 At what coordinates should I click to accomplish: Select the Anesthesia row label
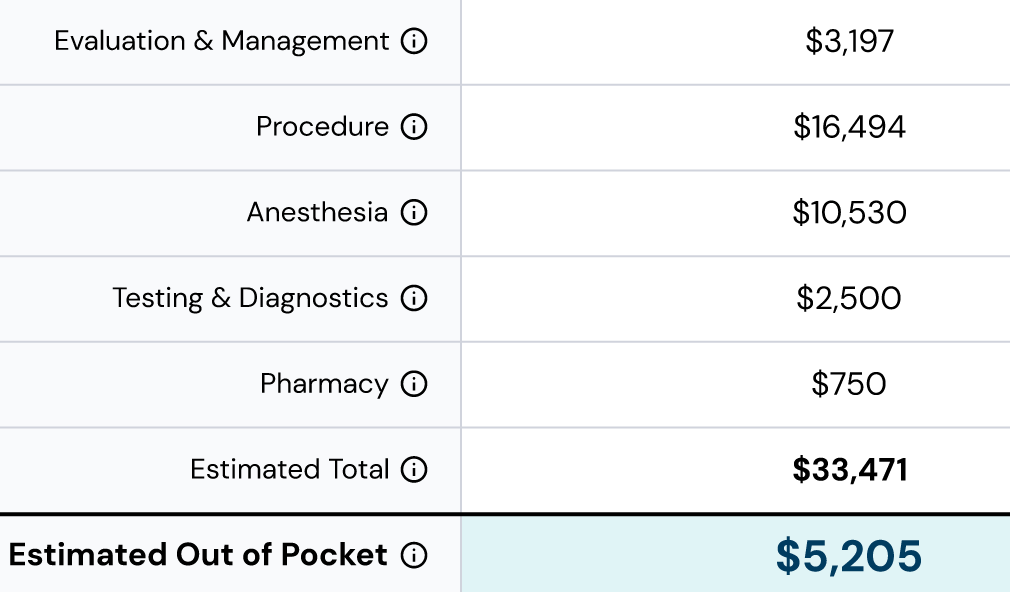pyautogui.click(x=318, y=213)
